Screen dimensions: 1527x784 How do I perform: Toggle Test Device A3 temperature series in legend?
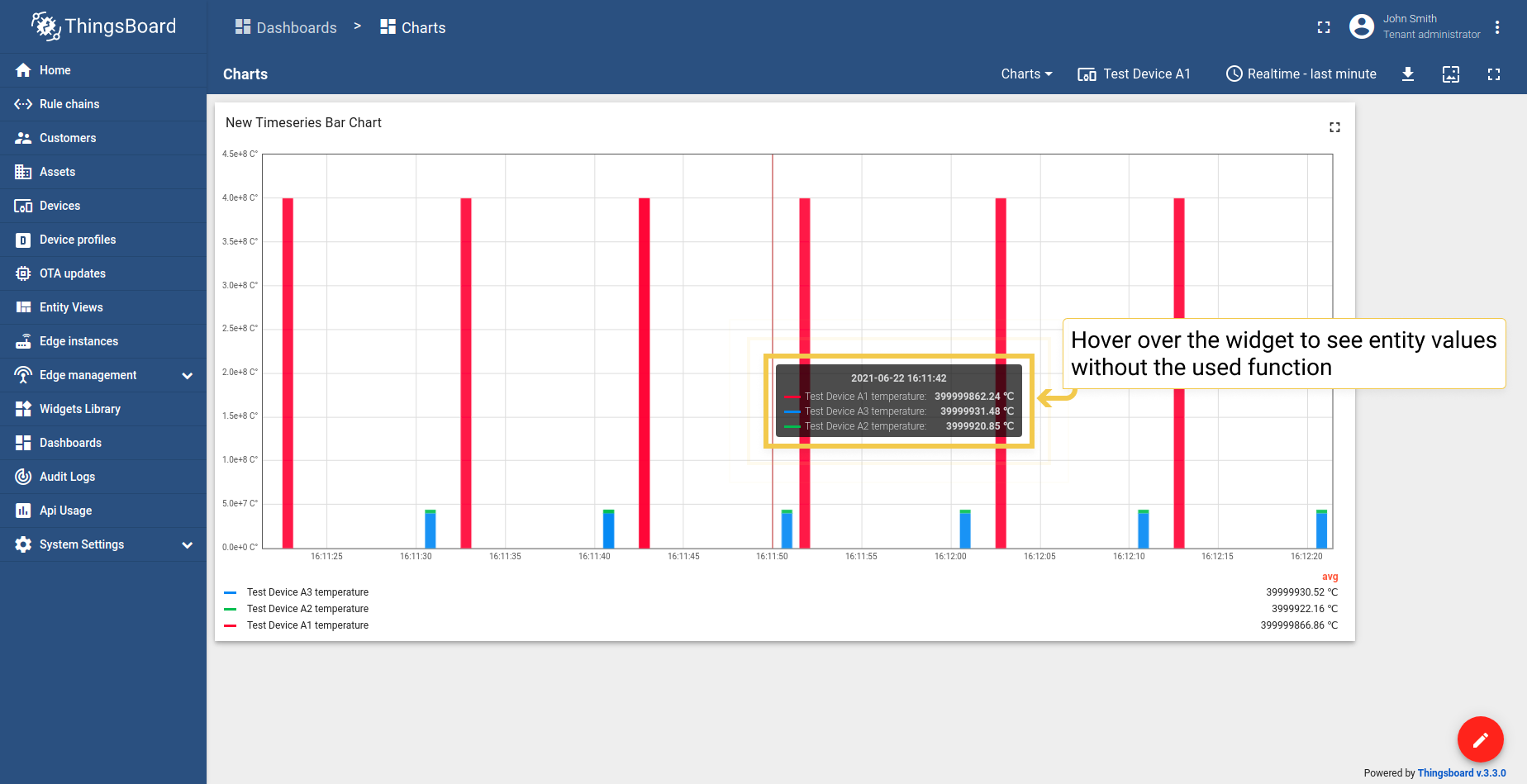[307, 592]
